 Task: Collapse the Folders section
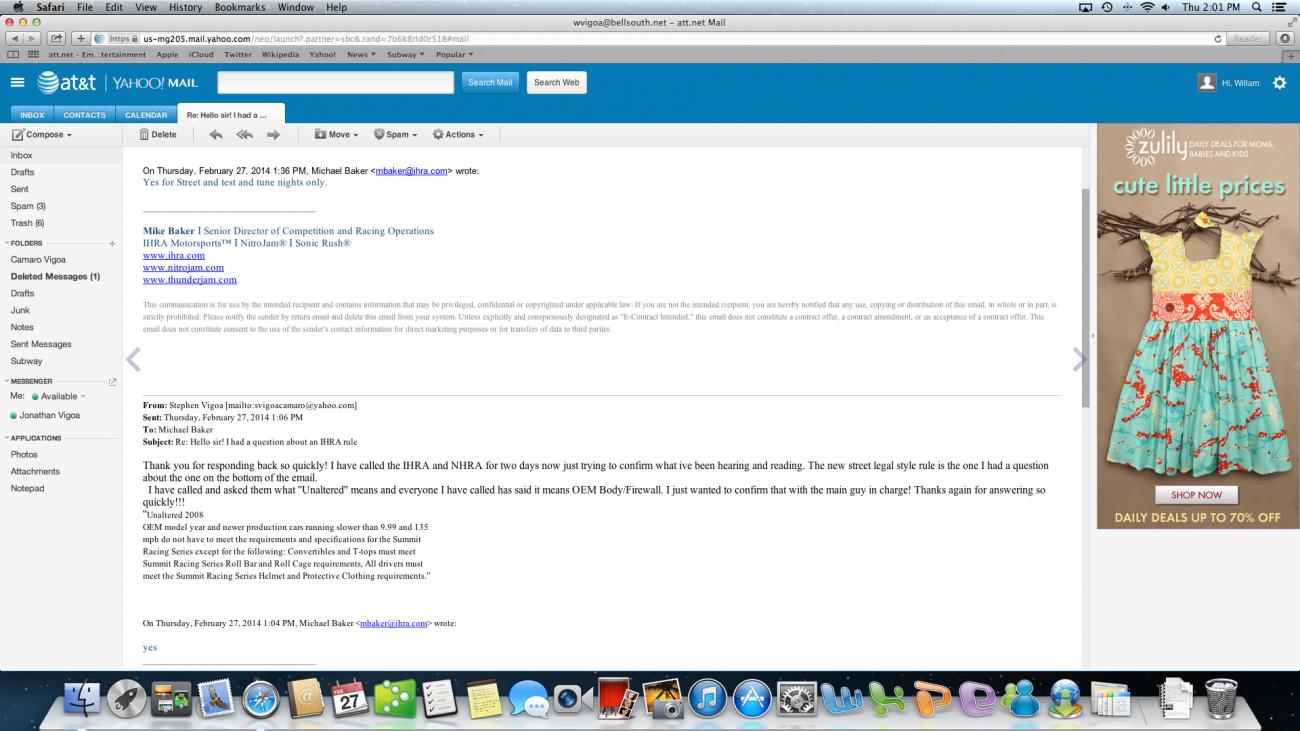tap(7, 243)
